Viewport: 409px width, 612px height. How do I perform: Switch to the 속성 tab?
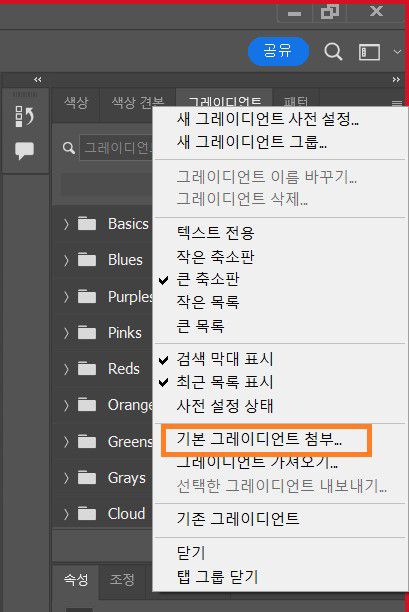tap(76, 579)
